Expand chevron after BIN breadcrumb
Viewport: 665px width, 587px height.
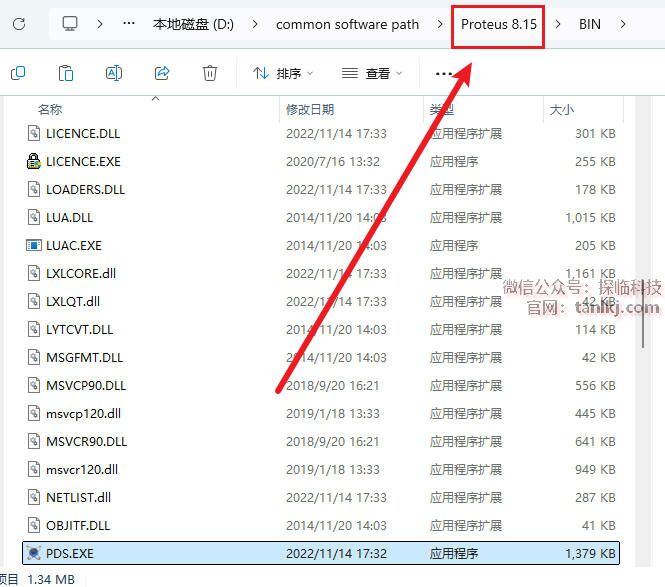pos(623,24)
